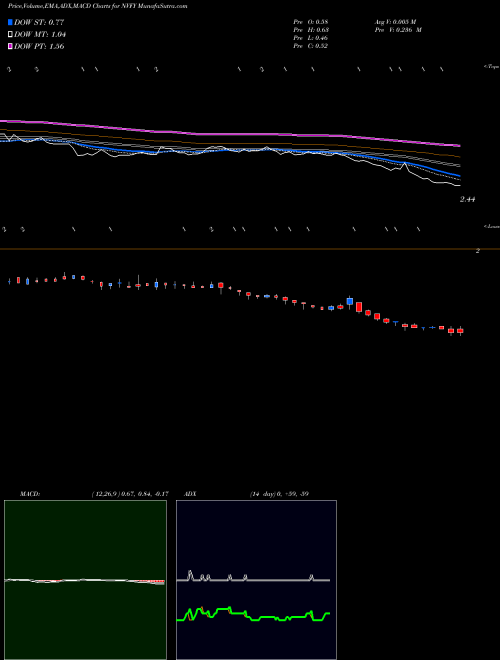
Task: Click the '<Tops' marker label
Action: [492, 67]
